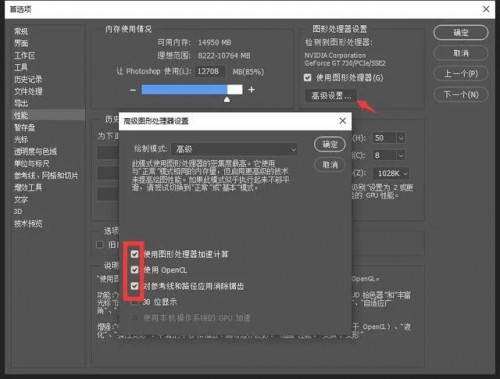This screenshot has width=500, height=379.
Task: Click 确定 in the preferences window
Action: click(461, 33)
